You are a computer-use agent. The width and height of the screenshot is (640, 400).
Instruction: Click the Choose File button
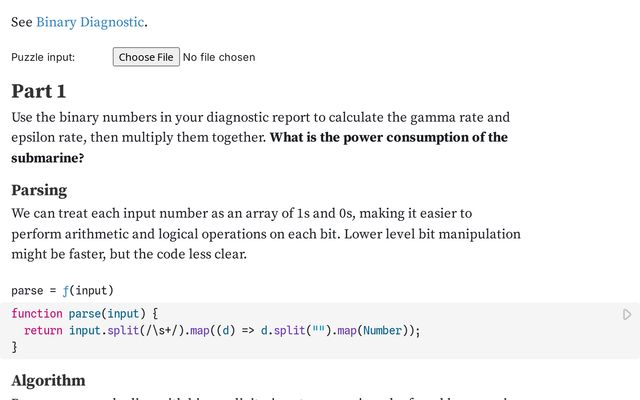[x=146, y=57]
